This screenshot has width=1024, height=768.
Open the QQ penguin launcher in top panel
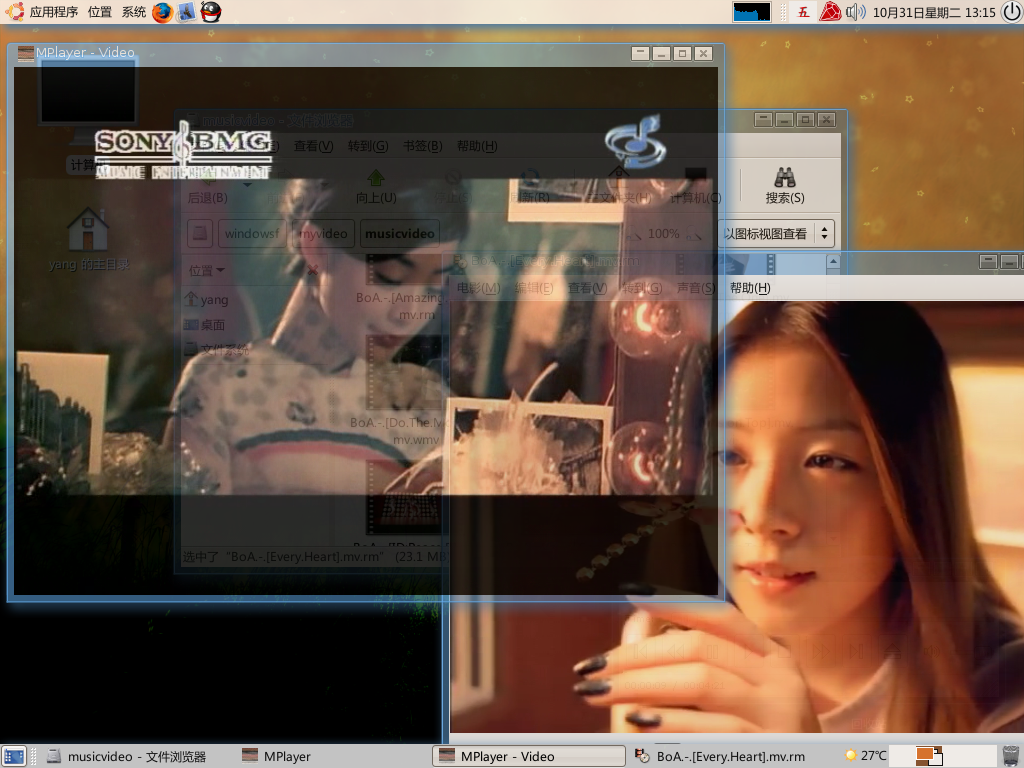[210, 12]
